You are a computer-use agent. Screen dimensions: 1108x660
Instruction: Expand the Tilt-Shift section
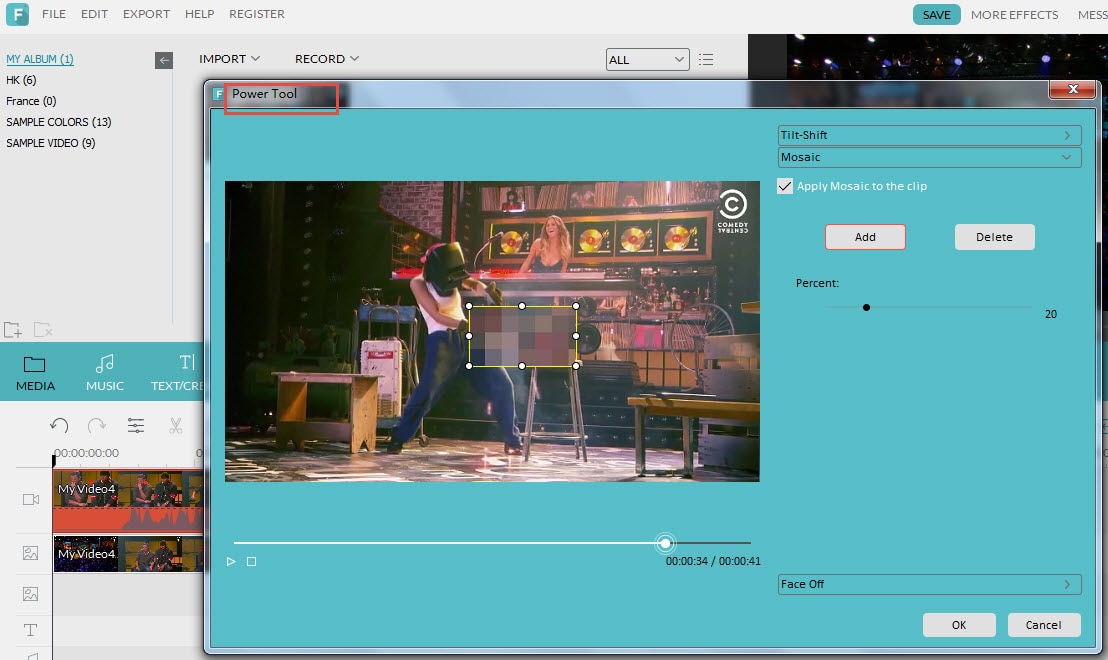tap(929, 135)
